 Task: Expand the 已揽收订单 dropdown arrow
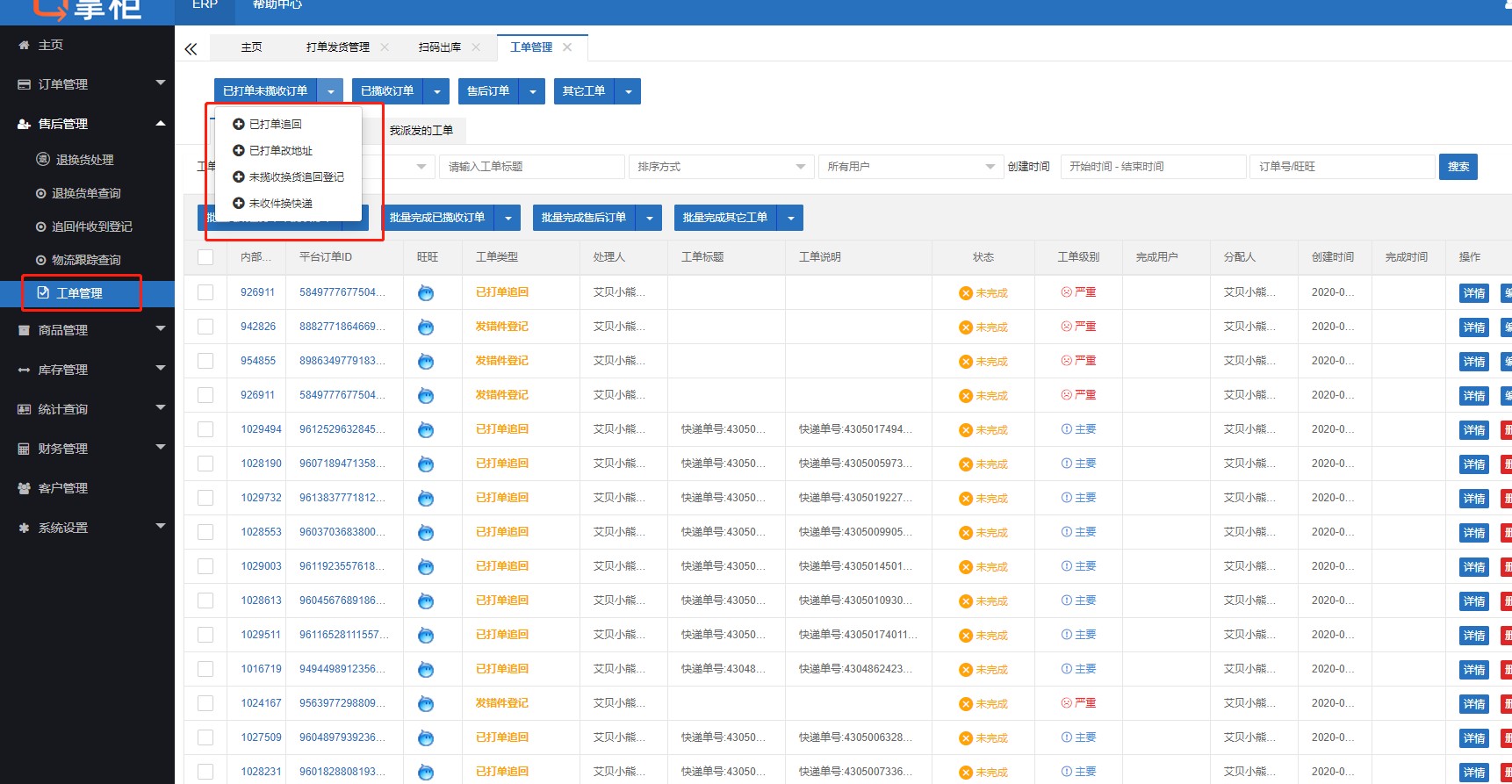pos(436,91)
